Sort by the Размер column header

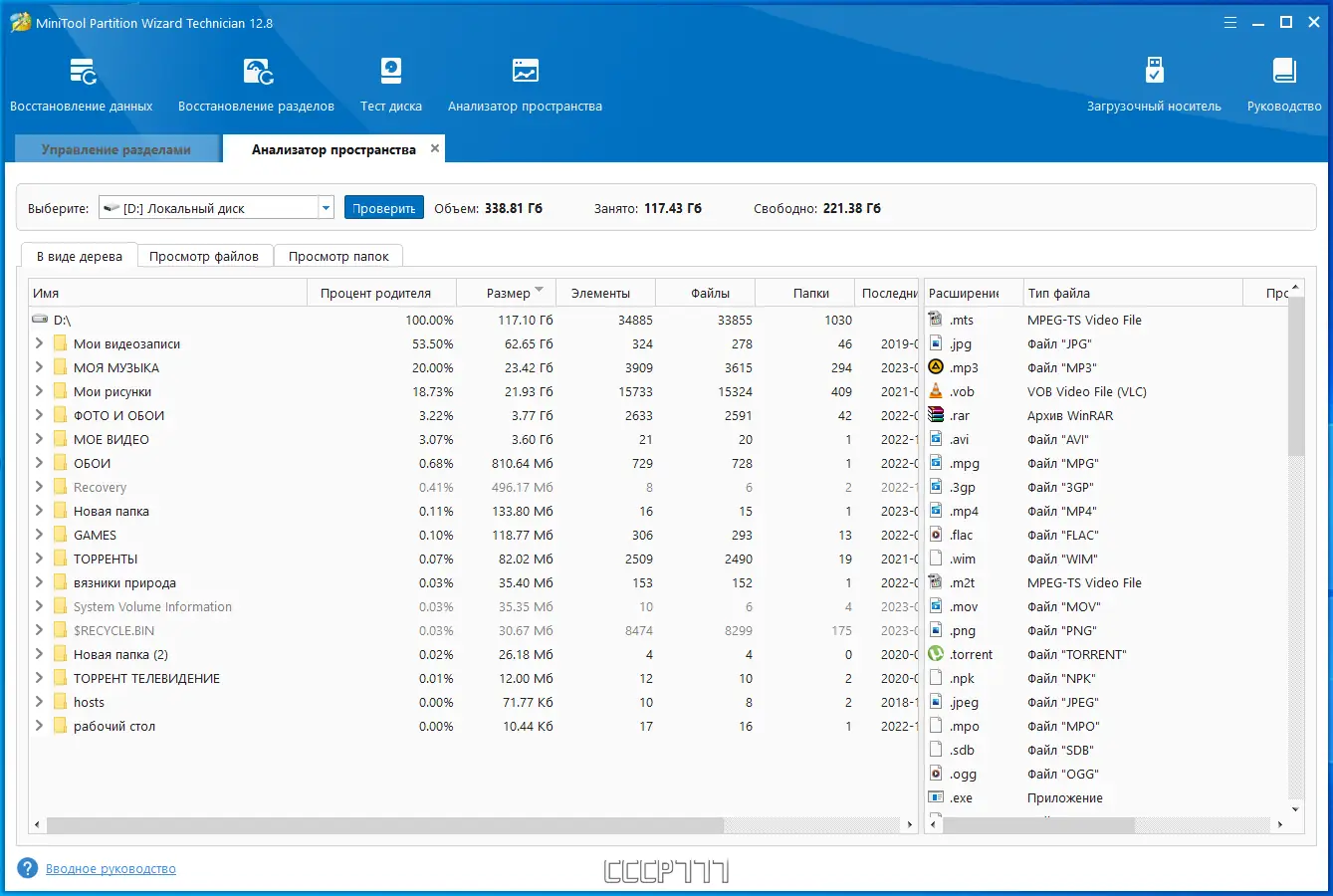coord(508,293)
